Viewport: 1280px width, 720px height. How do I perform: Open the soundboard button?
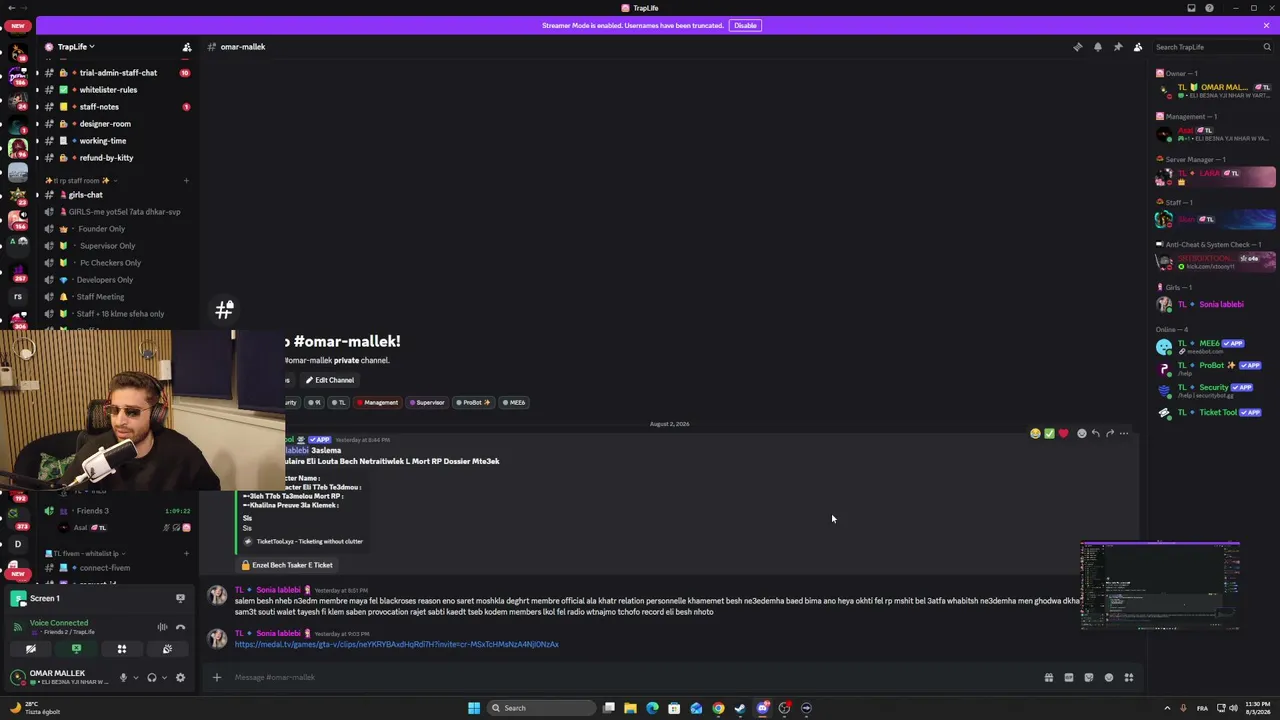click(167, 649)
